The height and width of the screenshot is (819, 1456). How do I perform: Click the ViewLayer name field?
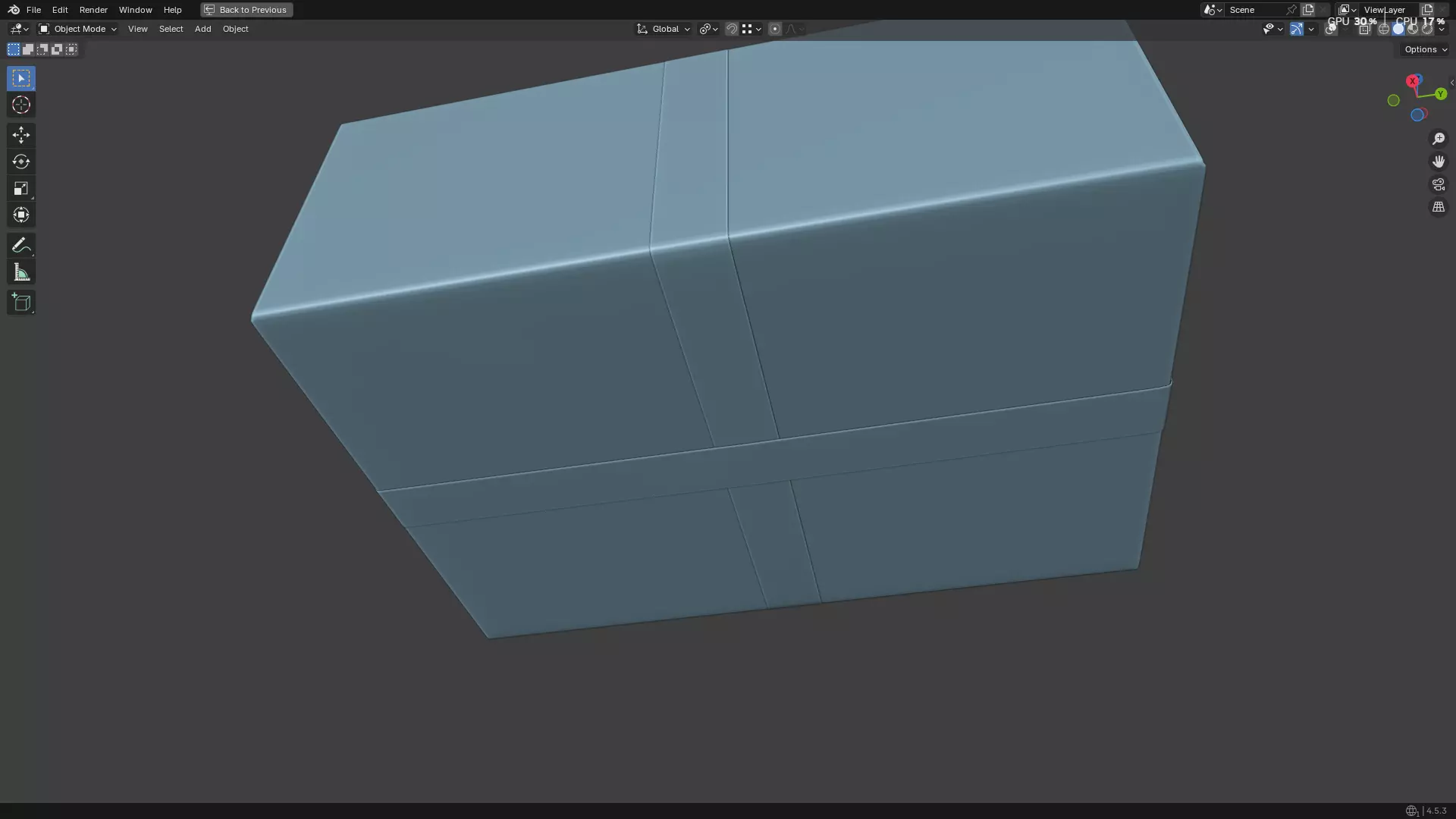1388,10
